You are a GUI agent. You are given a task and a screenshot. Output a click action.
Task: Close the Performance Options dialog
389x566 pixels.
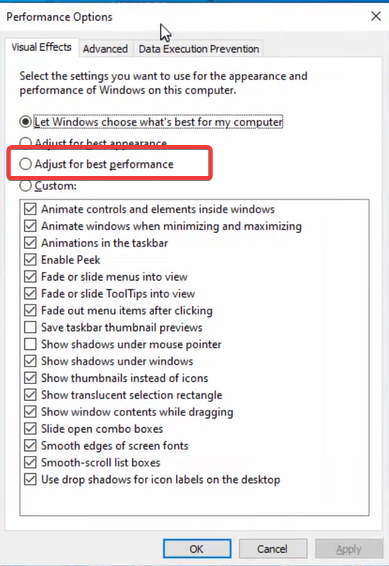point(376,16)
